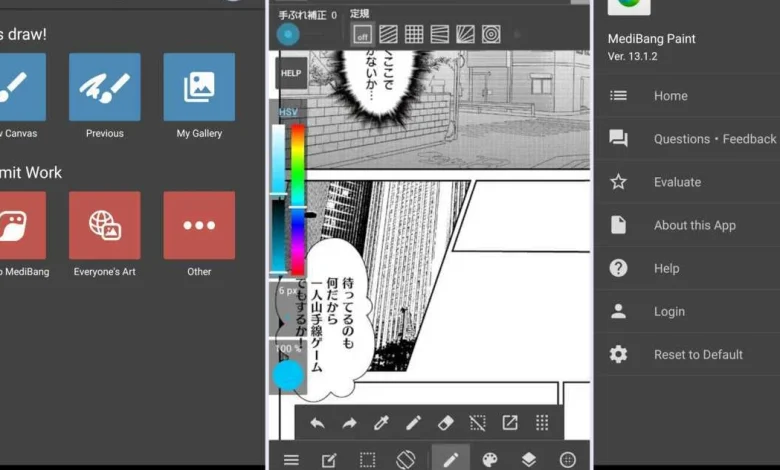Open the color palette panel
780x470 pixels.
[489, 459]
